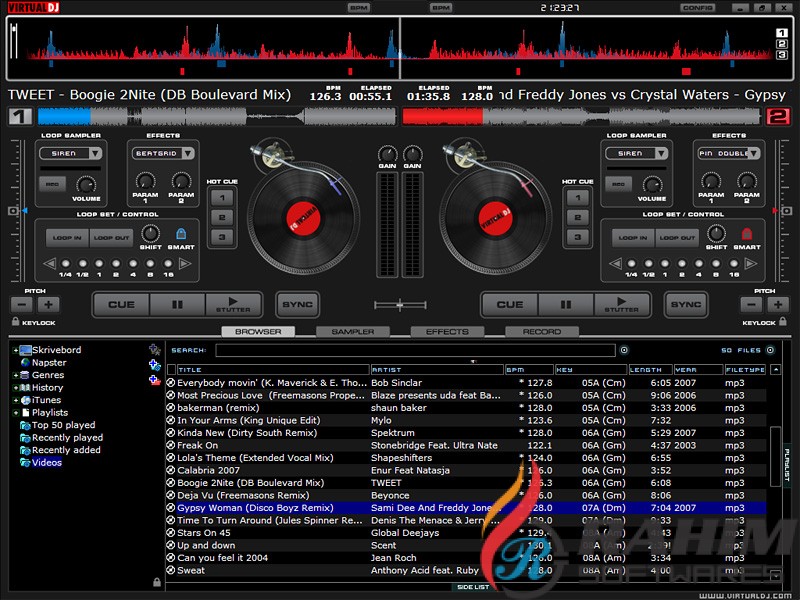Expand the History tree node
Image resolution: width=800 pixels, height=600 pixels.
[15, 388]
